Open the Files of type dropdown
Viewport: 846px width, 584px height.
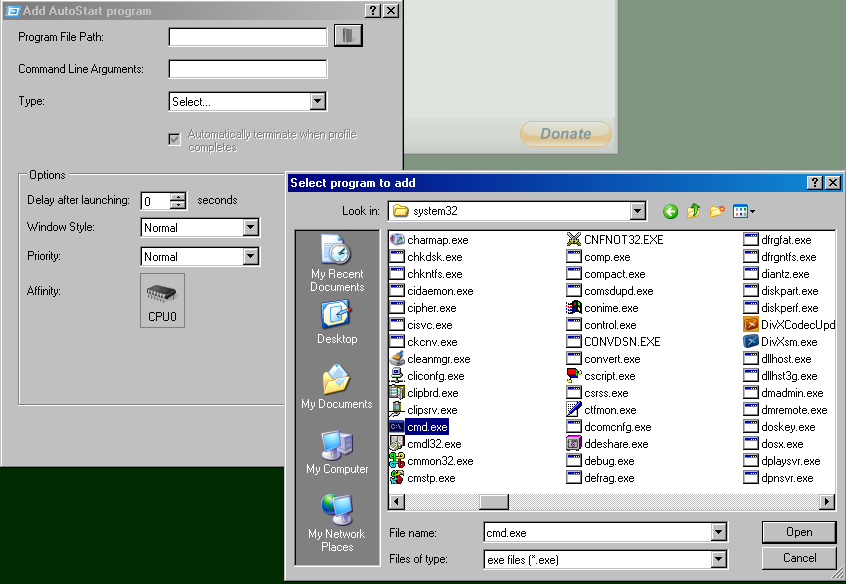718,560
